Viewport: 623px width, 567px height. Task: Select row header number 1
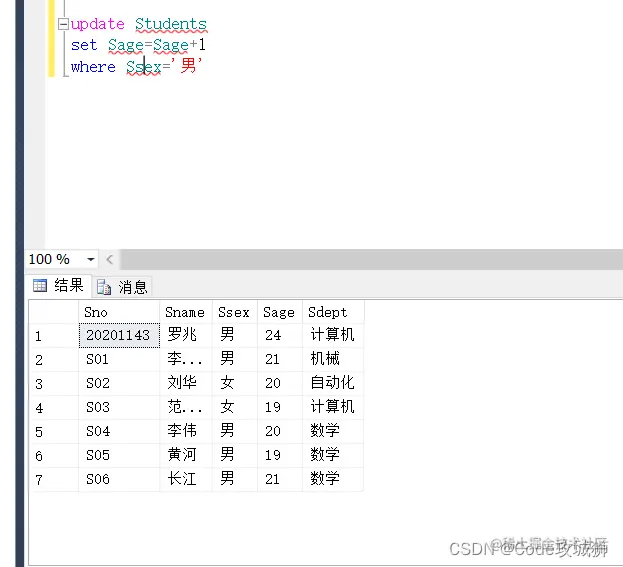pyautogui.click(x=54, y=336)
